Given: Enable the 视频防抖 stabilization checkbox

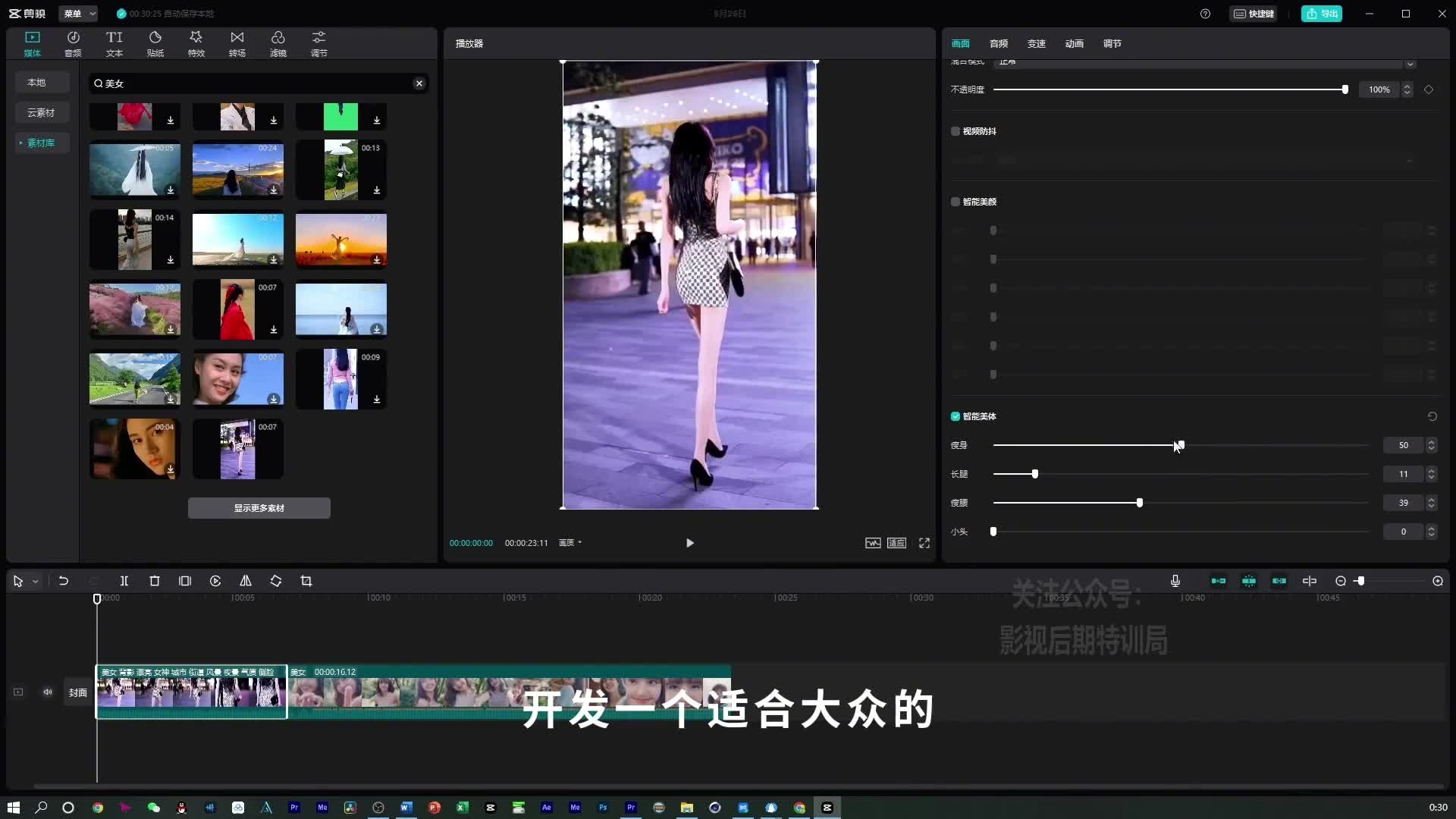Looking at the screenshot, I should coord(955,131).
